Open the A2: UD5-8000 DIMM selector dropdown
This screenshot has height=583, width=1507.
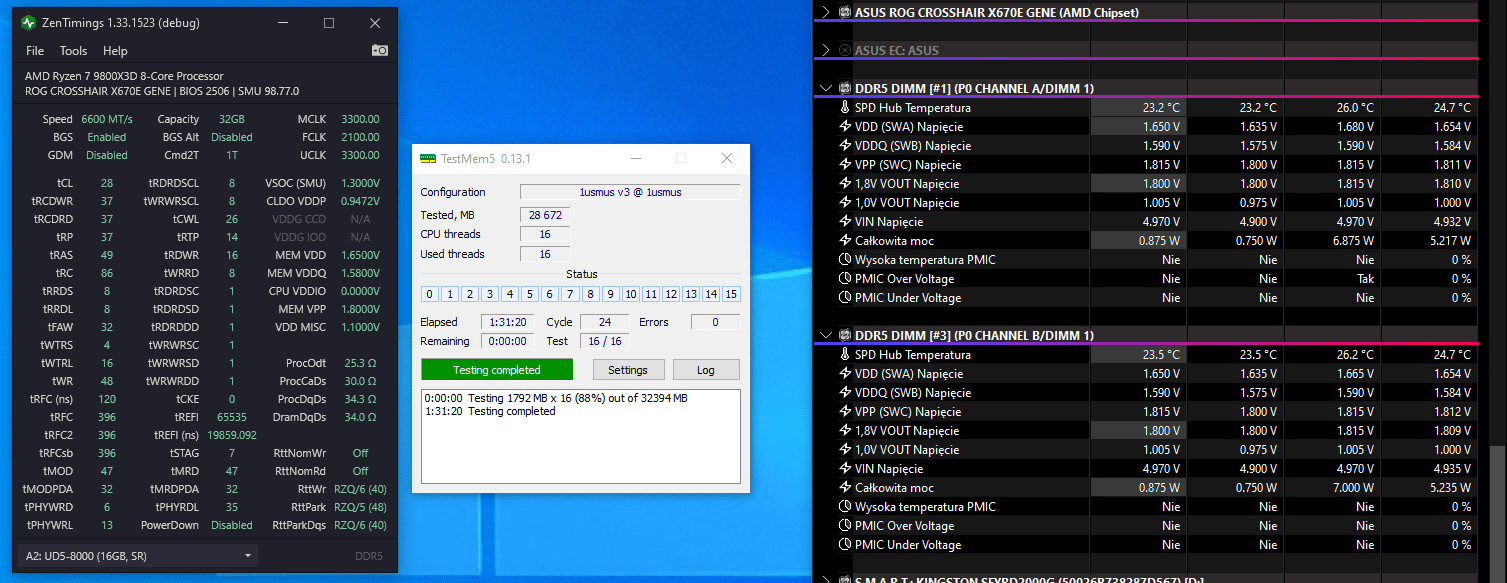coord(138,556)
